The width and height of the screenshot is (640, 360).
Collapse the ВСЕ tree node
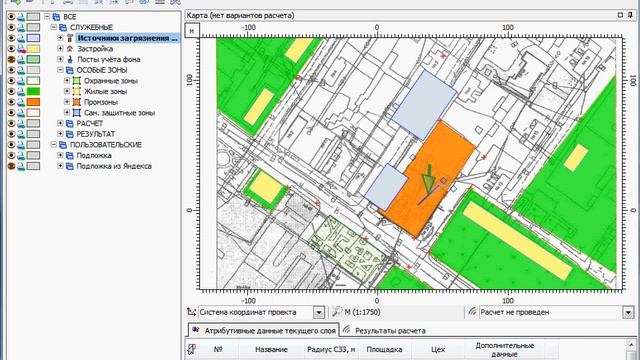pos(47,17)
